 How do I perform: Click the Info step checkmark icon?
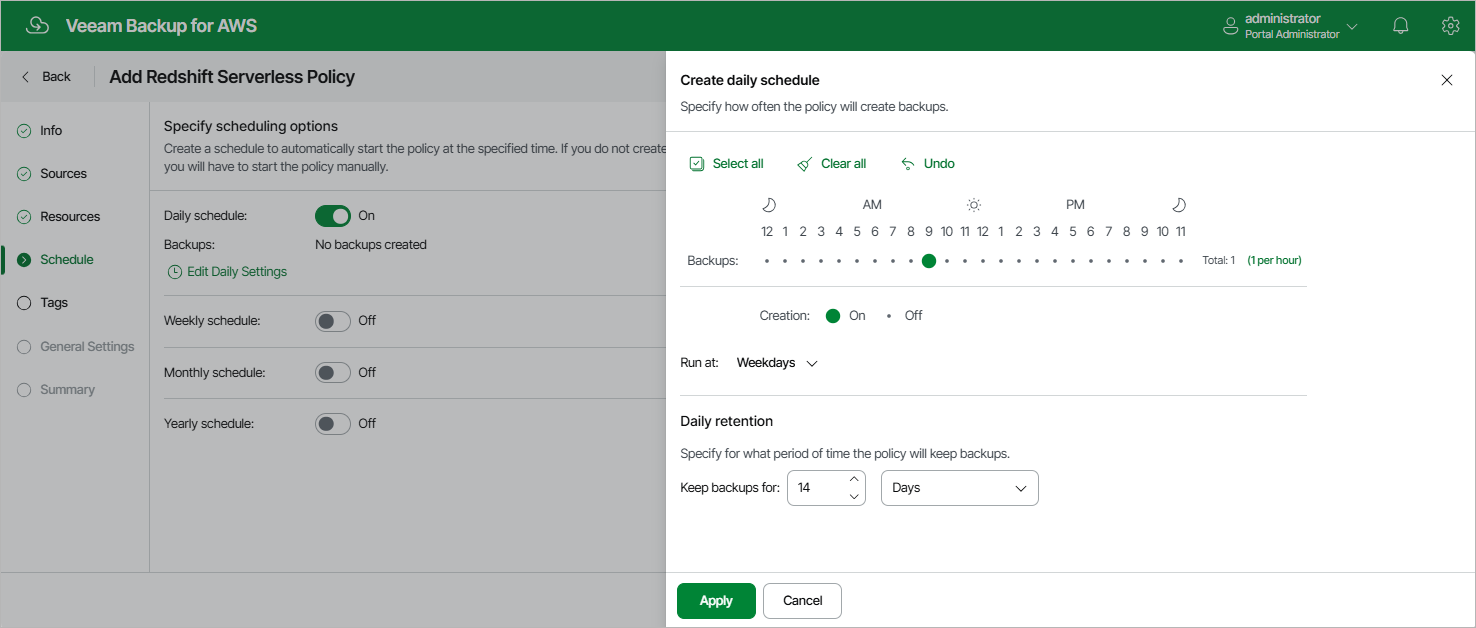[x=24, y=131]
